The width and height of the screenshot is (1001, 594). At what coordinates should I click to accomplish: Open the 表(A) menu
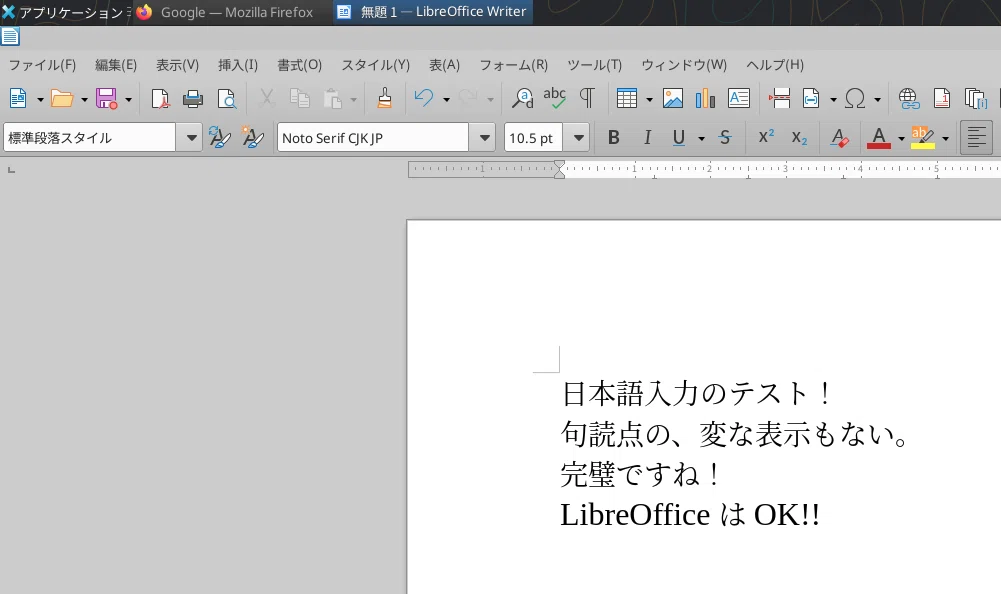click(444, 65)
